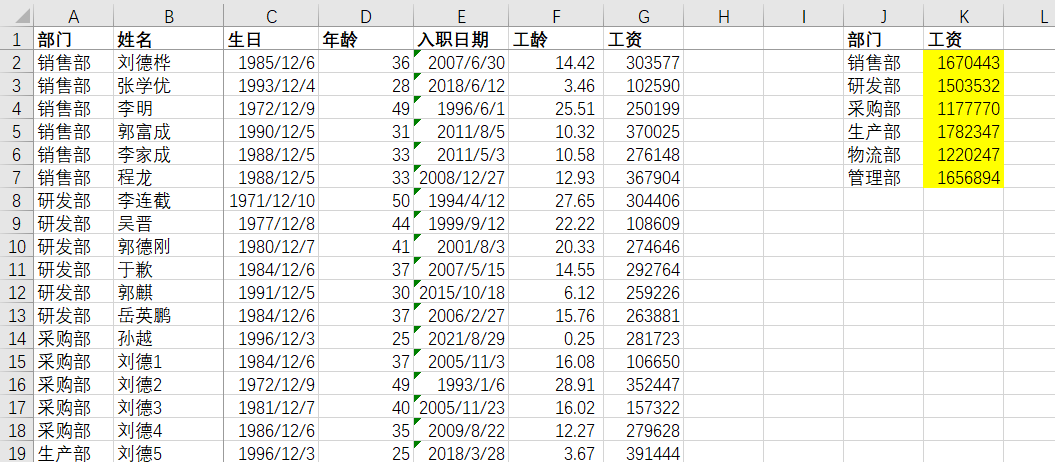Viewport: 1055px width, 462px height.
Task: Click the yellow total 1503532
Action: click(964, 86)
